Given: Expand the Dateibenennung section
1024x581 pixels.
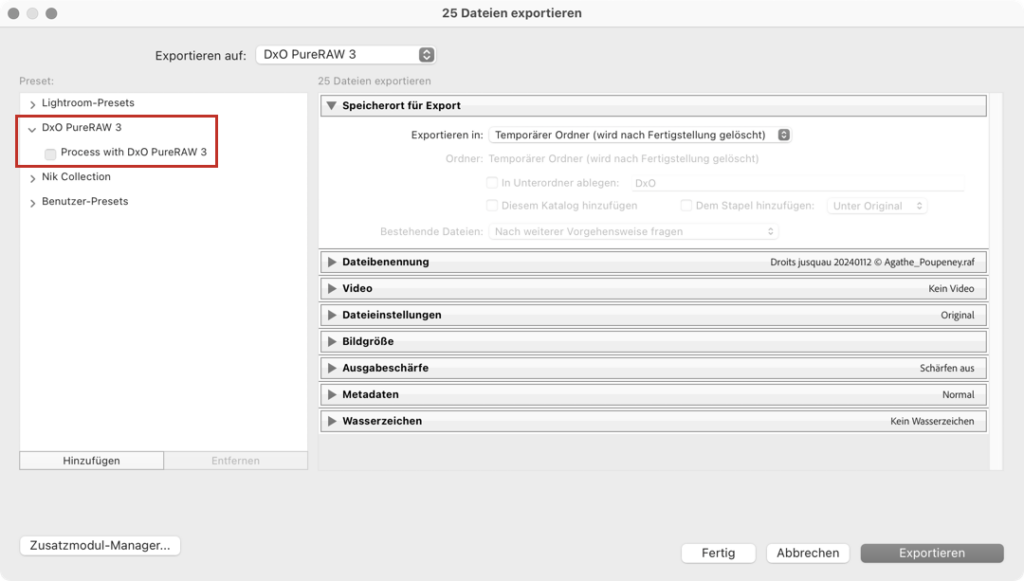Looking at the screenshot, I should pos(332,262).
